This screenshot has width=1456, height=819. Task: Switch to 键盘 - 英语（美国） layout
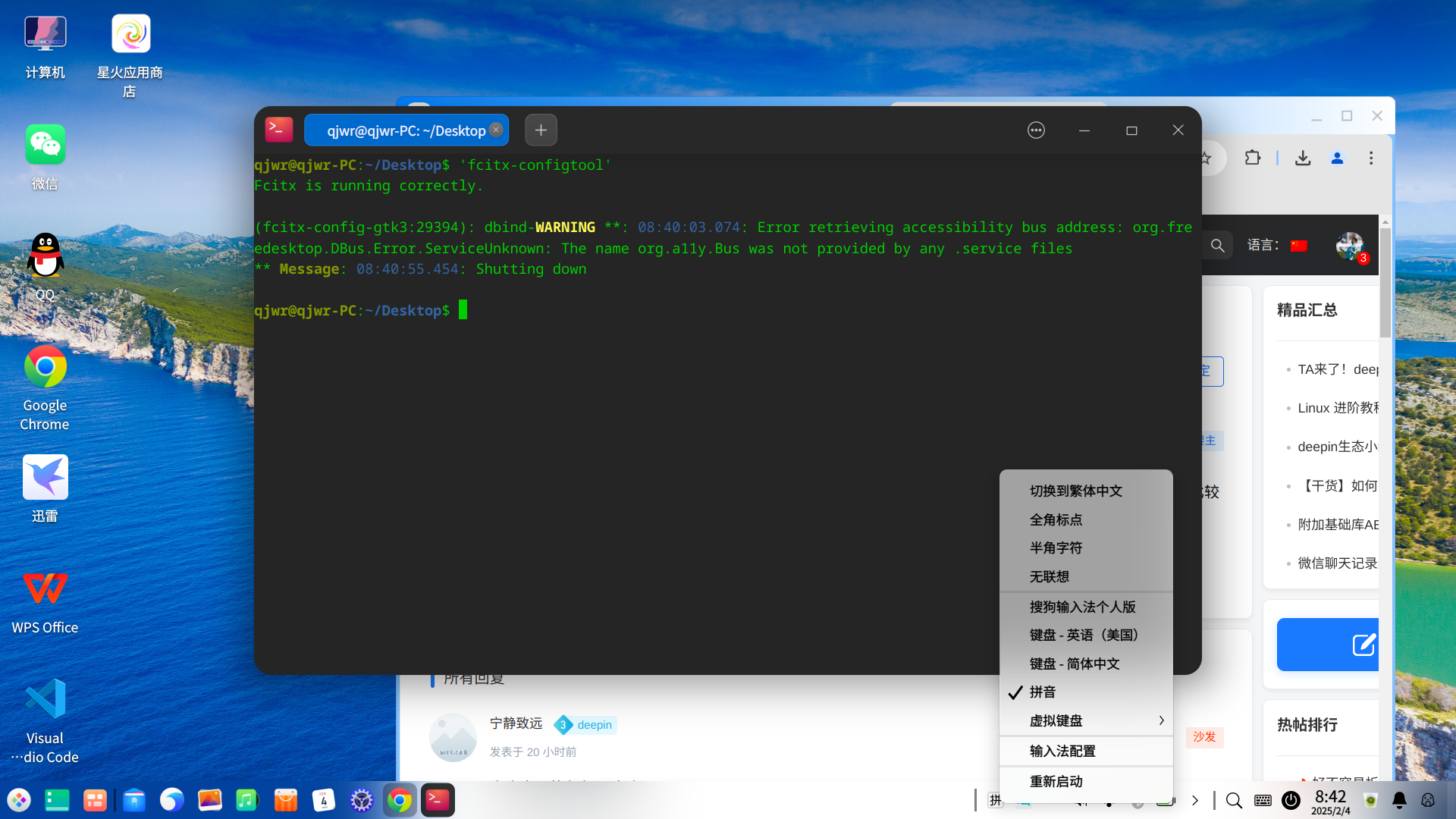click(1086, 635)
